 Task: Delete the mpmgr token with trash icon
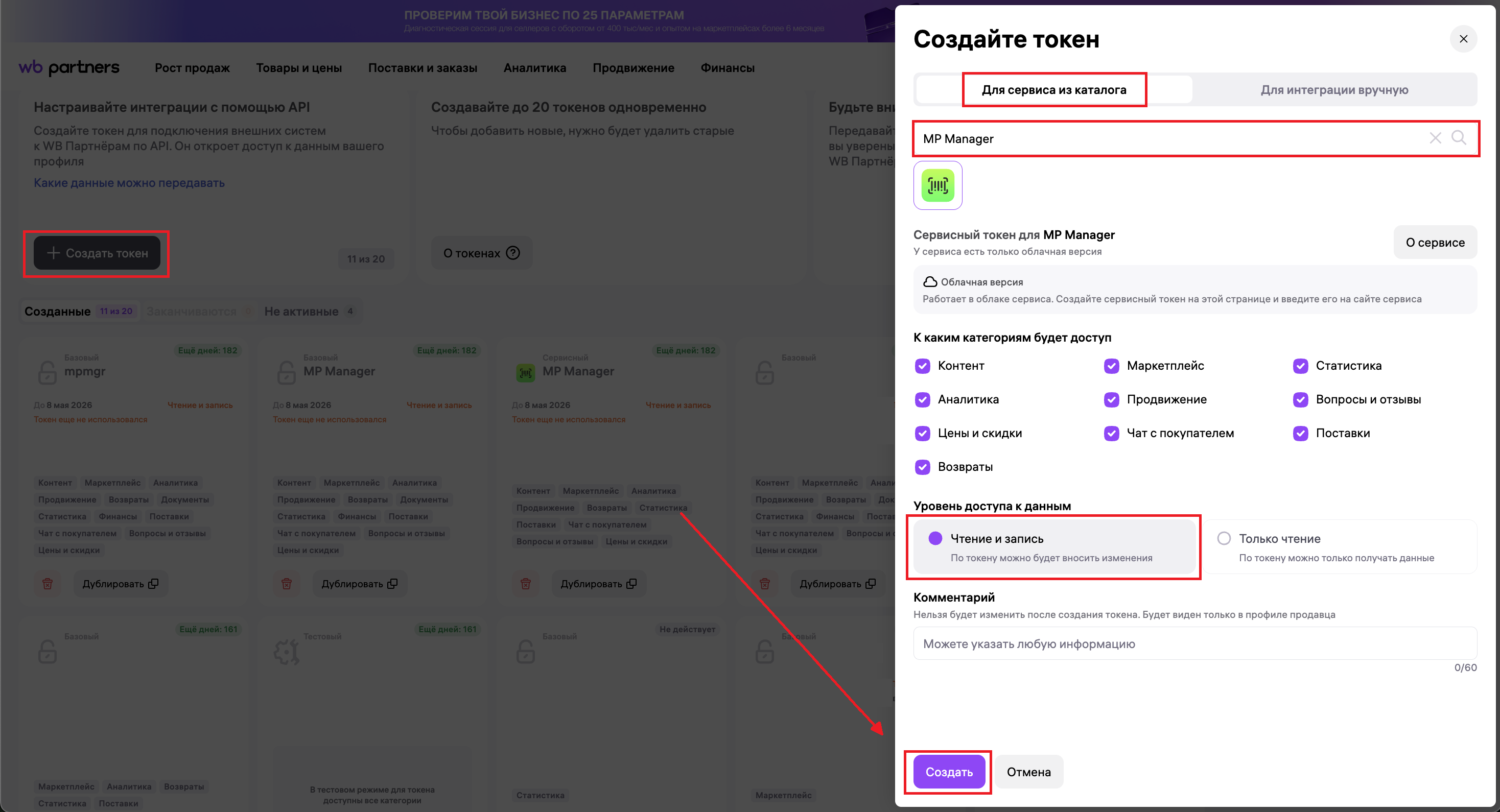pyautogui.click(x=48, y=583)
